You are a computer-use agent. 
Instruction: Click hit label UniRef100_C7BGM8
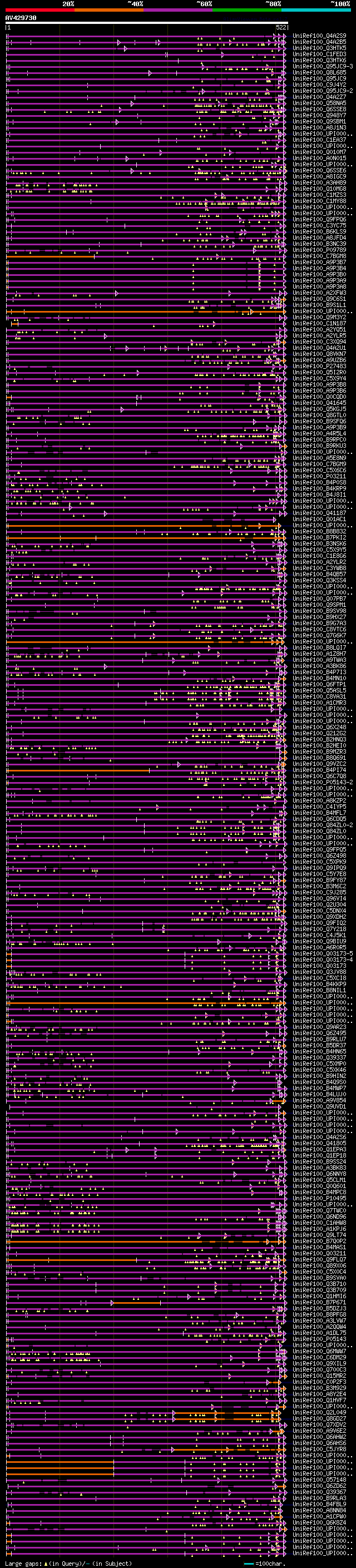pyautogui.click(x=319, y=256)
